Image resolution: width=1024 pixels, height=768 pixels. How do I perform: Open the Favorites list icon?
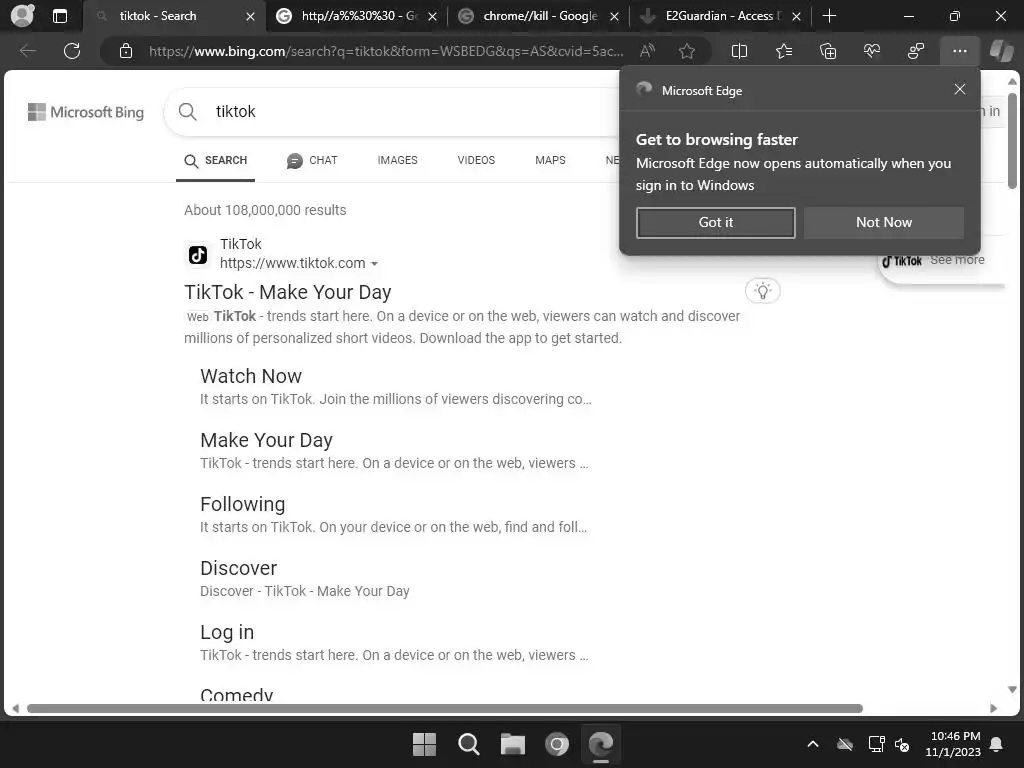(784, 51)
